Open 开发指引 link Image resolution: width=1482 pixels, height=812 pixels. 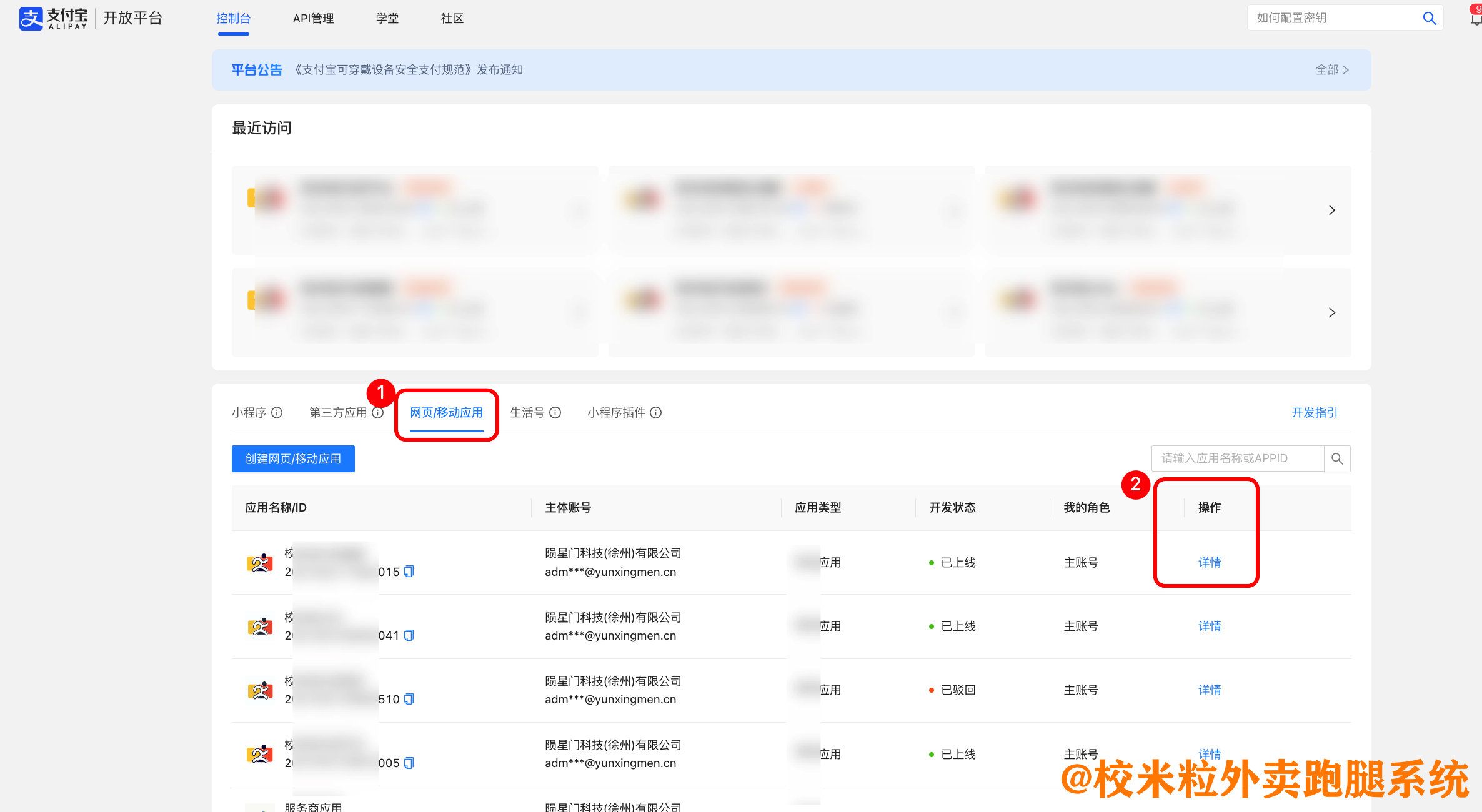(1314, 413)
